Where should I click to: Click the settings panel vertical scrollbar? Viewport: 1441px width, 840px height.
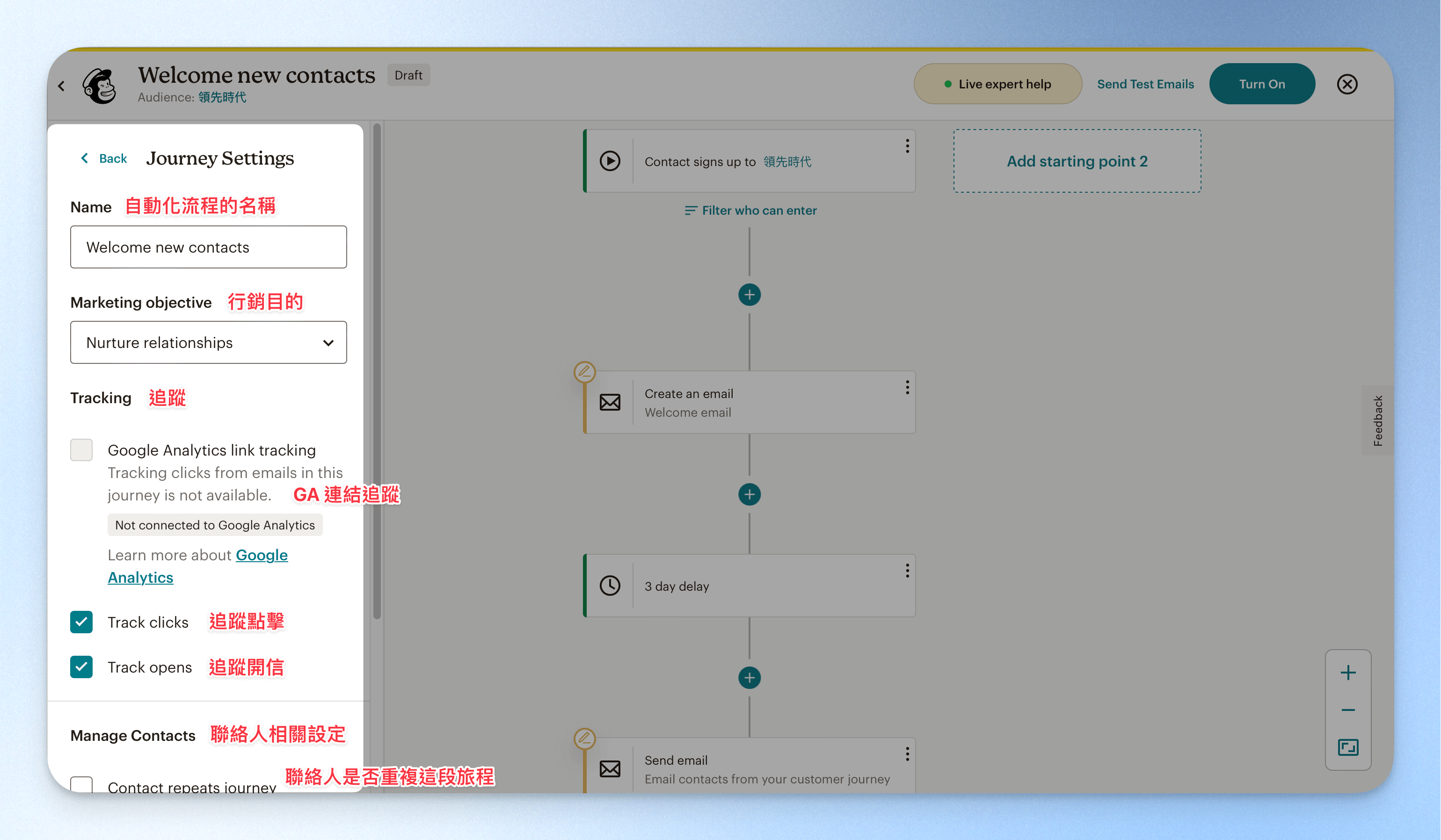(377, 372)
